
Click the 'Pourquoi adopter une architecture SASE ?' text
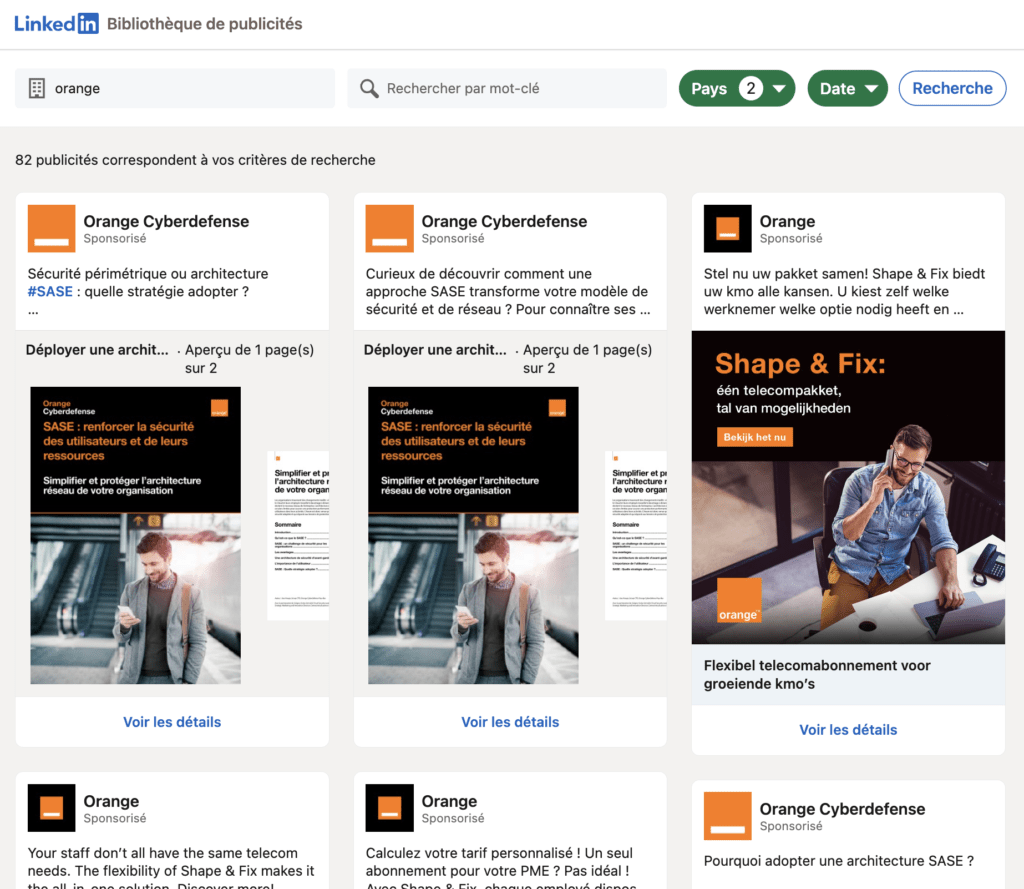[x=839, y=861]
